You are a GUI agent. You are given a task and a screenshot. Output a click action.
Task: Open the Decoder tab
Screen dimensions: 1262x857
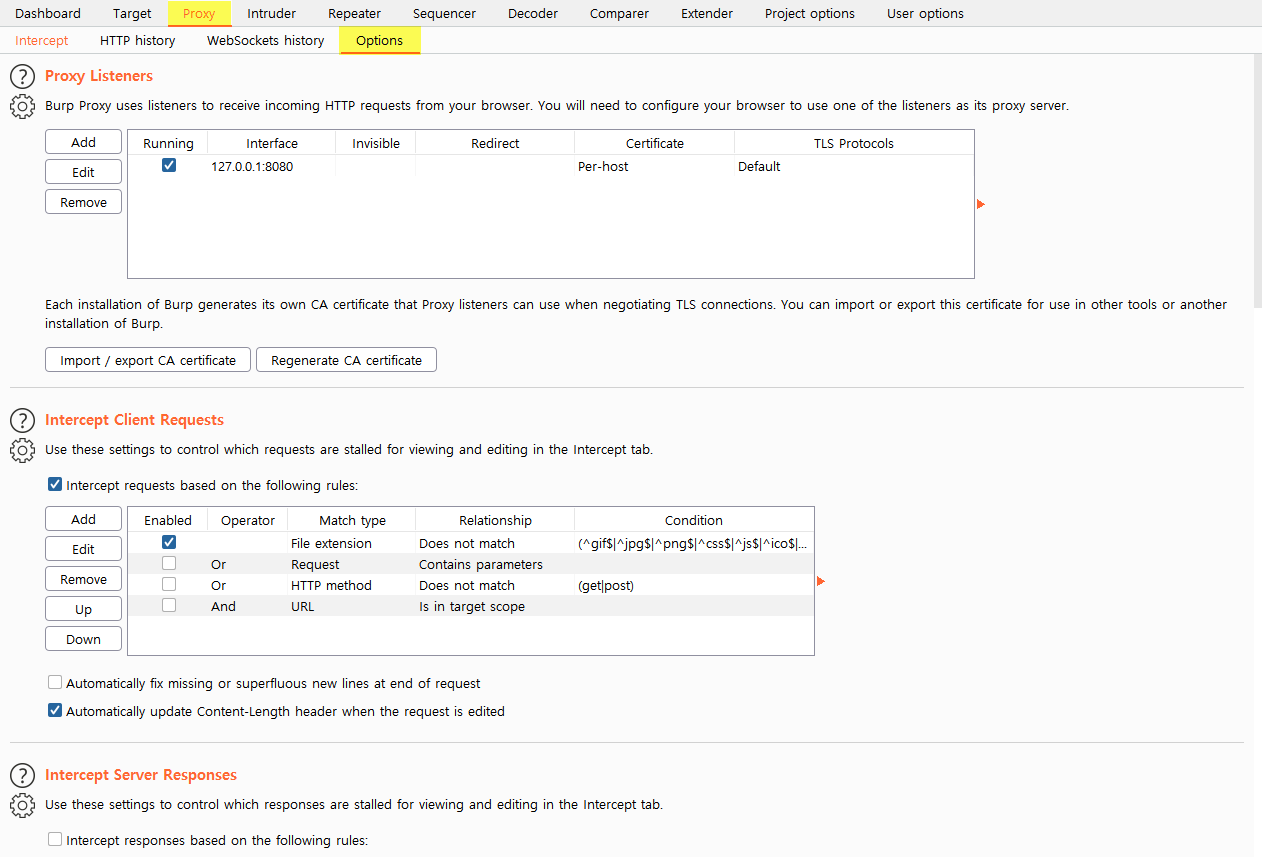click(533, 13)
